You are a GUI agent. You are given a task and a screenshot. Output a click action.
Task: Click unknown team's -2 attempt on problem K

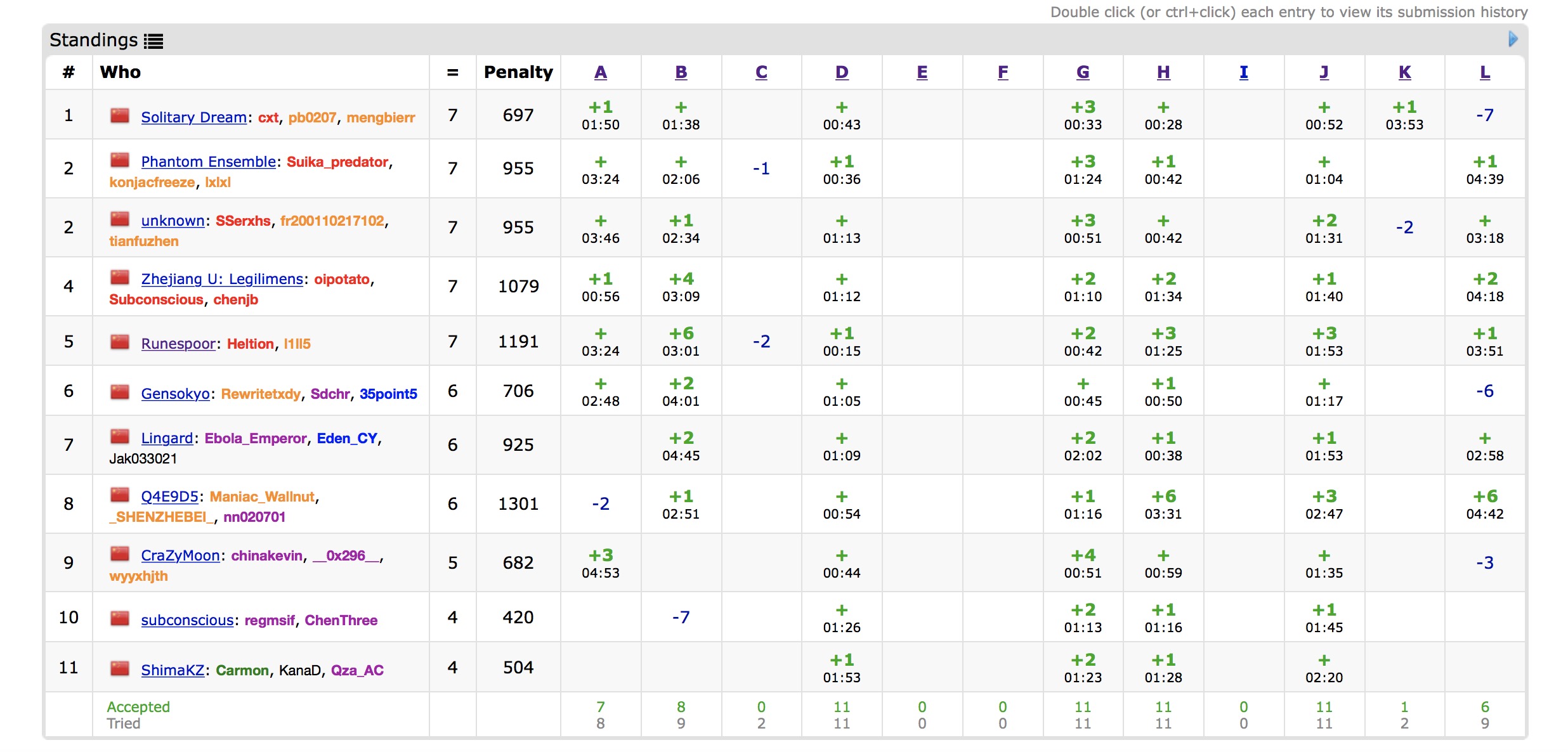point(1404,227)
